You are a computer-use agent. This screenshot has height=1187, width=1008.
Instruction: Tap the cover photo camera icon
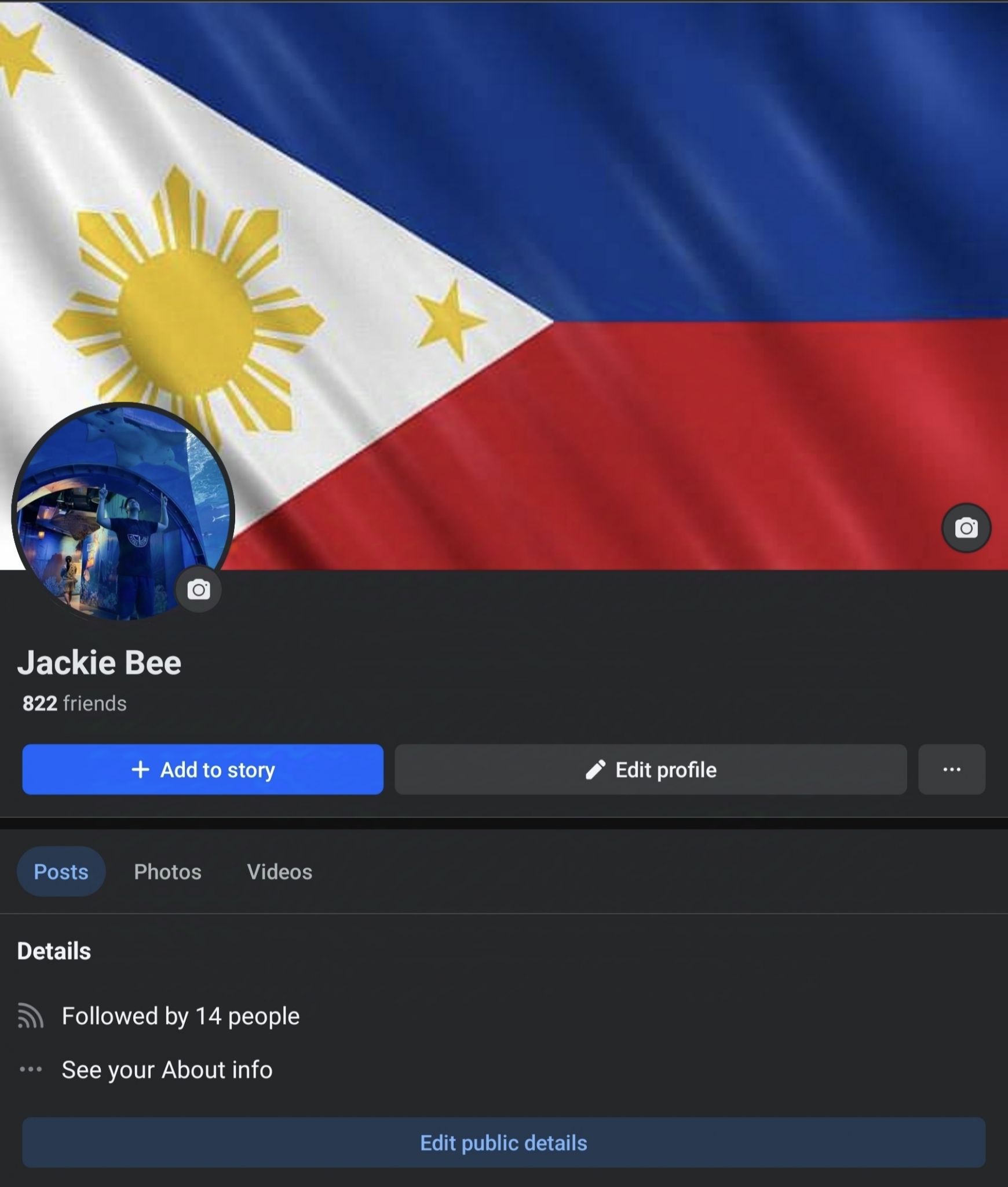click(x=966, y=528)
